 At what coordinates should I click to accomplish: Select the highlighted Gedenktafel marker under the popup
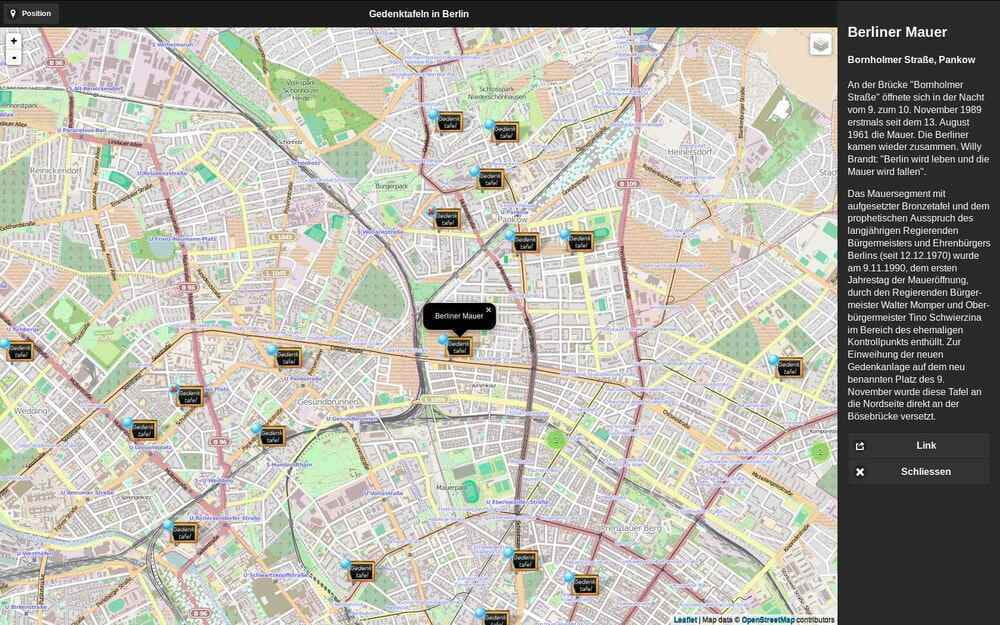tap(458, 348)
